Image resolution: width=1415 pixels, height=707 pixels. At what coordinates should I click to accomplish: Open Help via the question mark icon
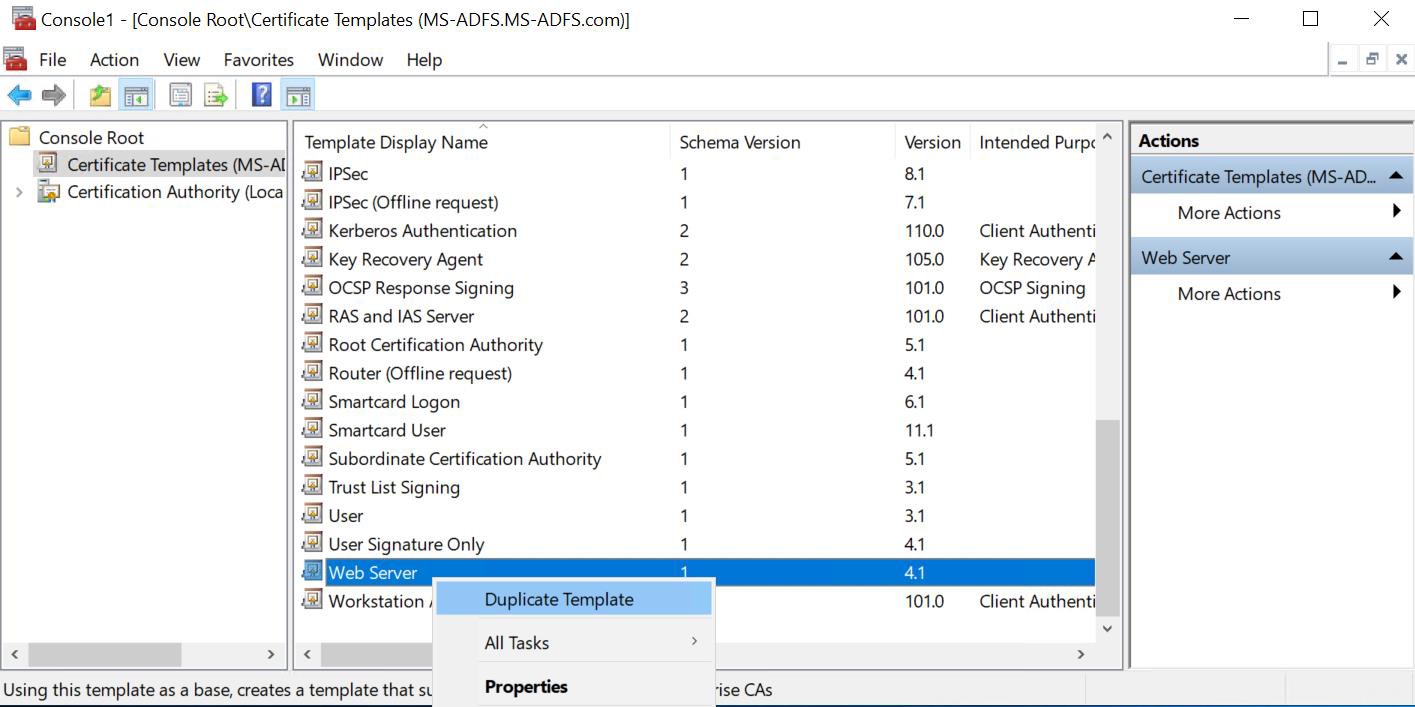pyautogui.click(x=261, y=95)
